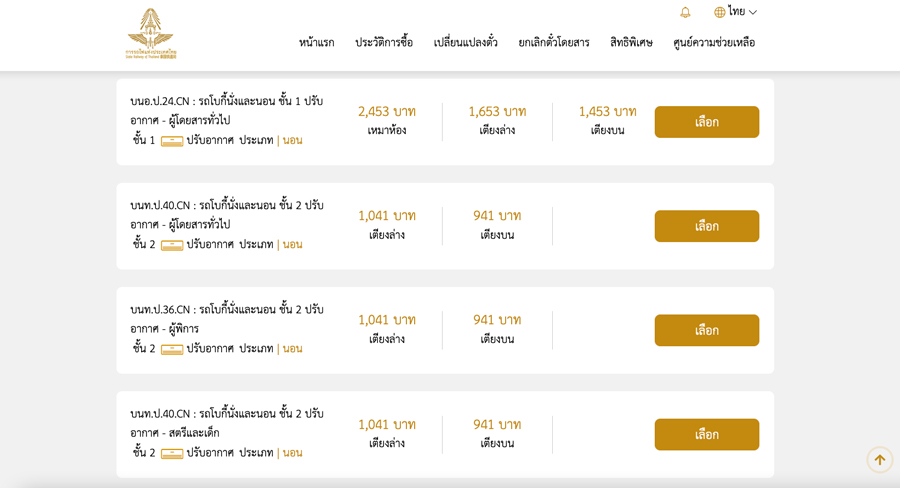Click the coach icon in the ผู้โดยสารทั่วไป ชั้น 2 row
Viewport: 900px width, 488px height.
[x=172, y=245]
